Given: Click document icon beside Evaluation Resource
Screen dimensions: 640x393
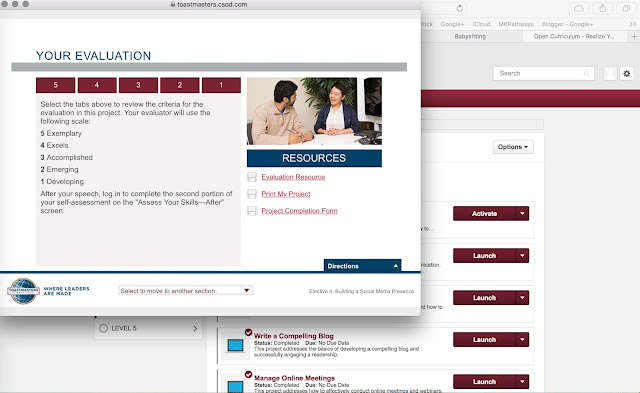Looking at the screenshot, I should point(252,177).
